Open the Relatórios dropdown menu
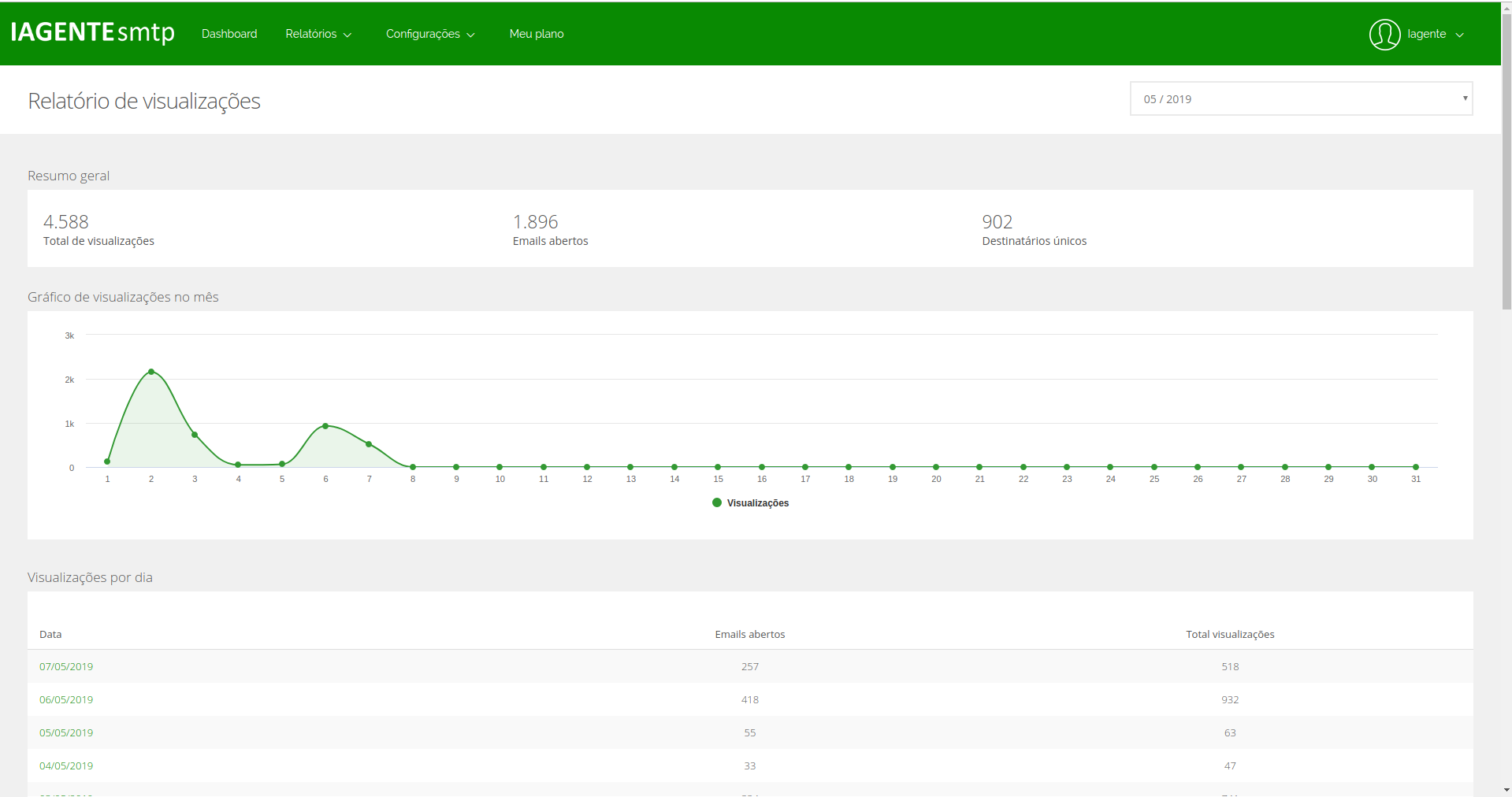The image size is (1512, 797). (318, 34)
